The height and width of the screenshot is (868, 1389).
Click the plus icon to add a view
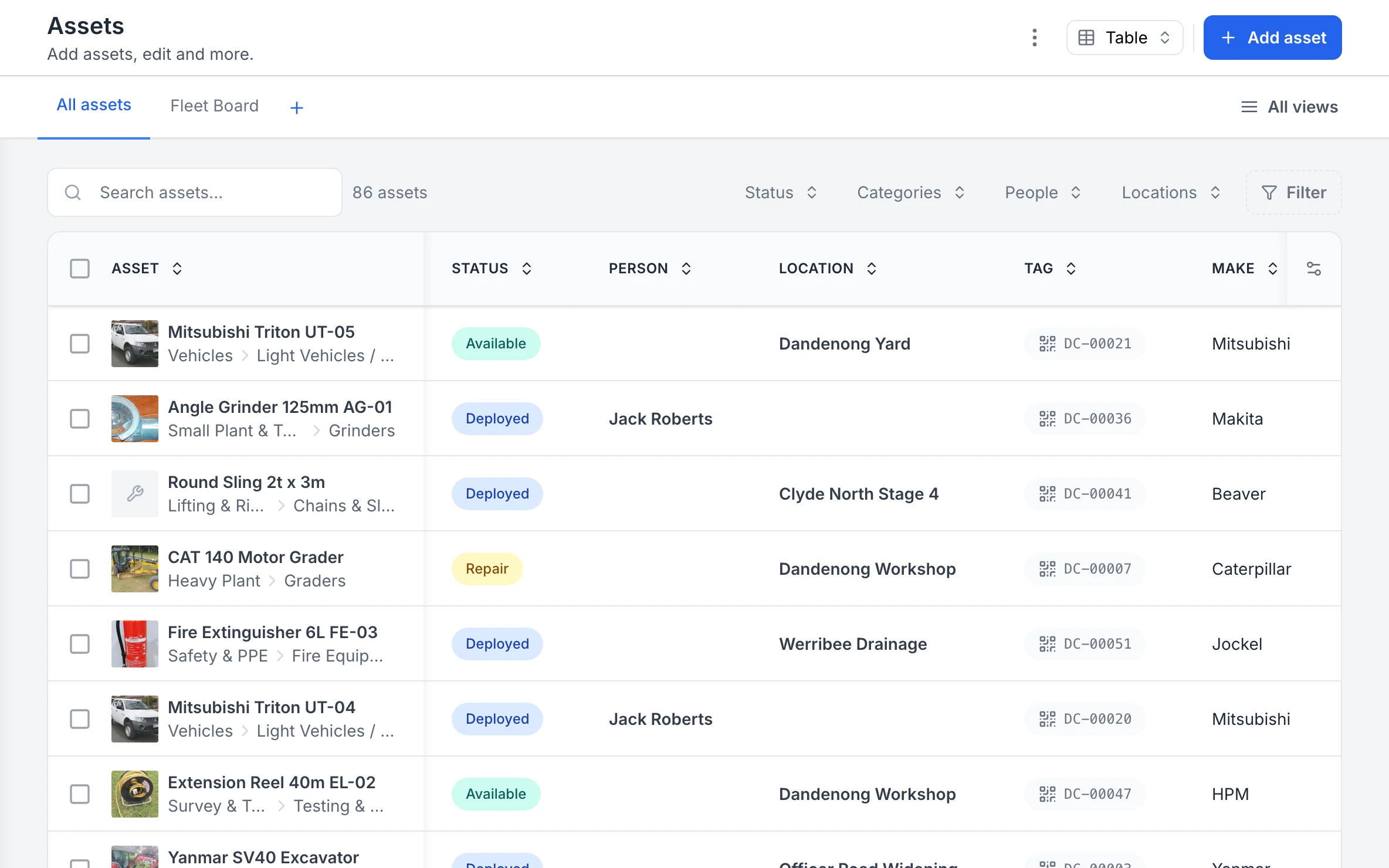pos(297,107)
